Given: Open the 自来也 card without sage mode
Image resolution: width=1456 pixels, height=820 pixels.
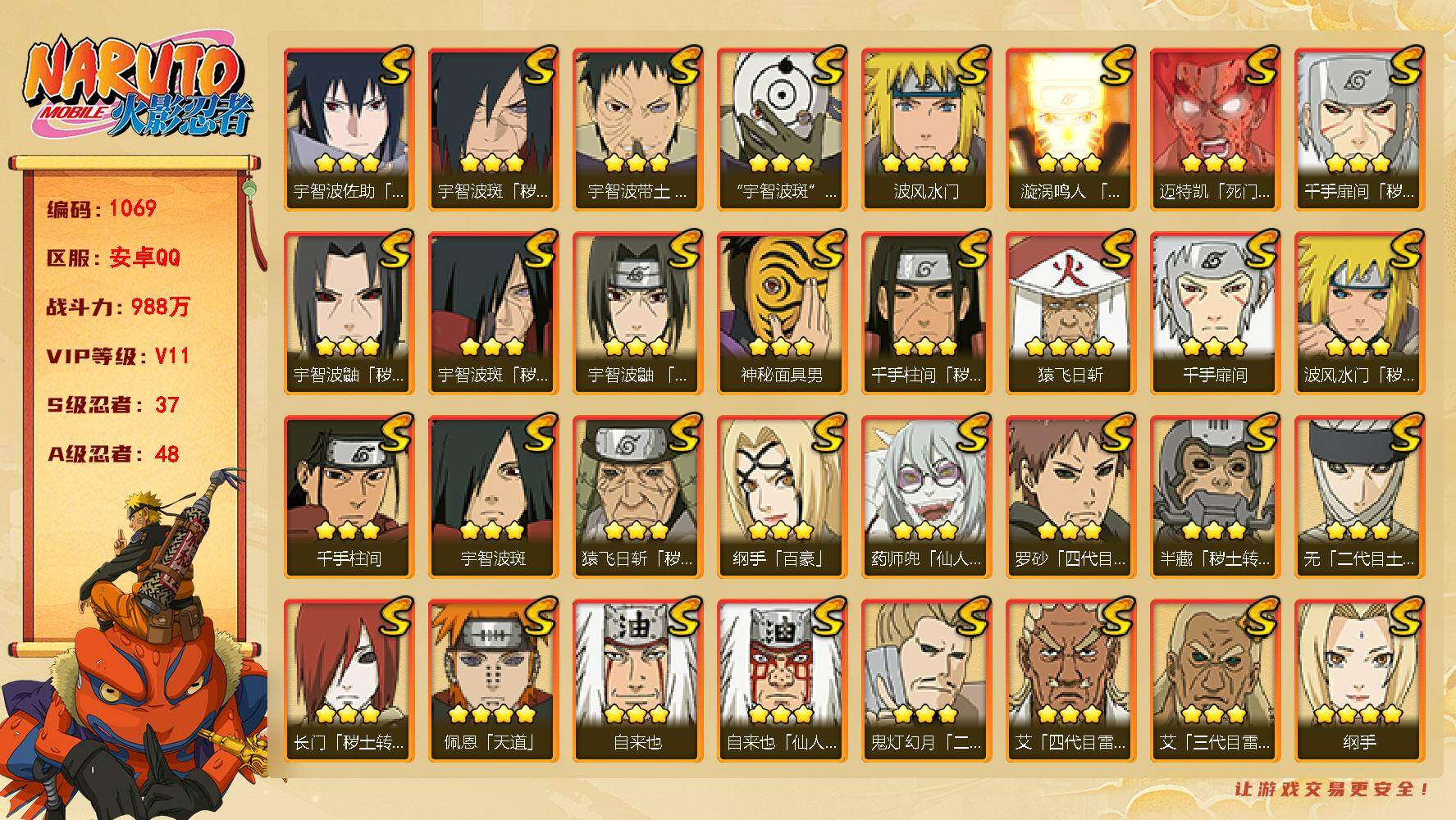Looking at the screenshot, I should point(637,680).
